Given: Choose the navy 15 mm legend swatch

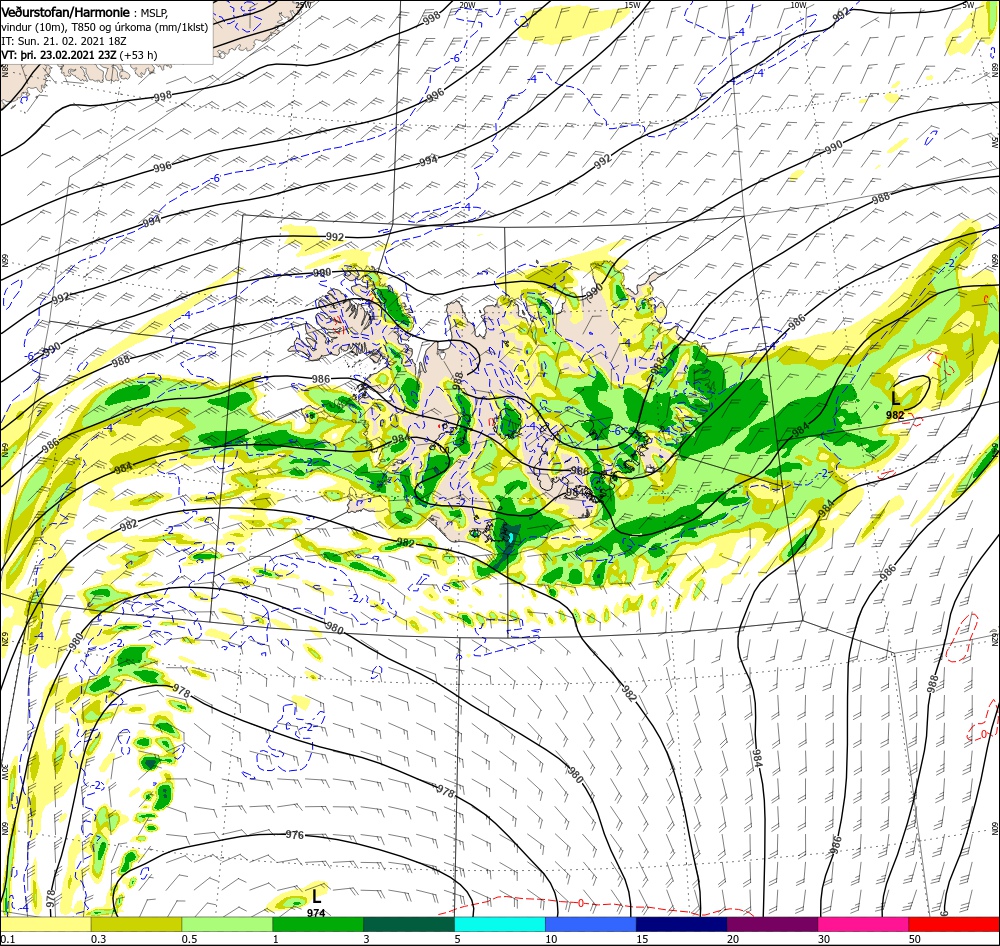Looking at the screenshot, I should 681,924.
